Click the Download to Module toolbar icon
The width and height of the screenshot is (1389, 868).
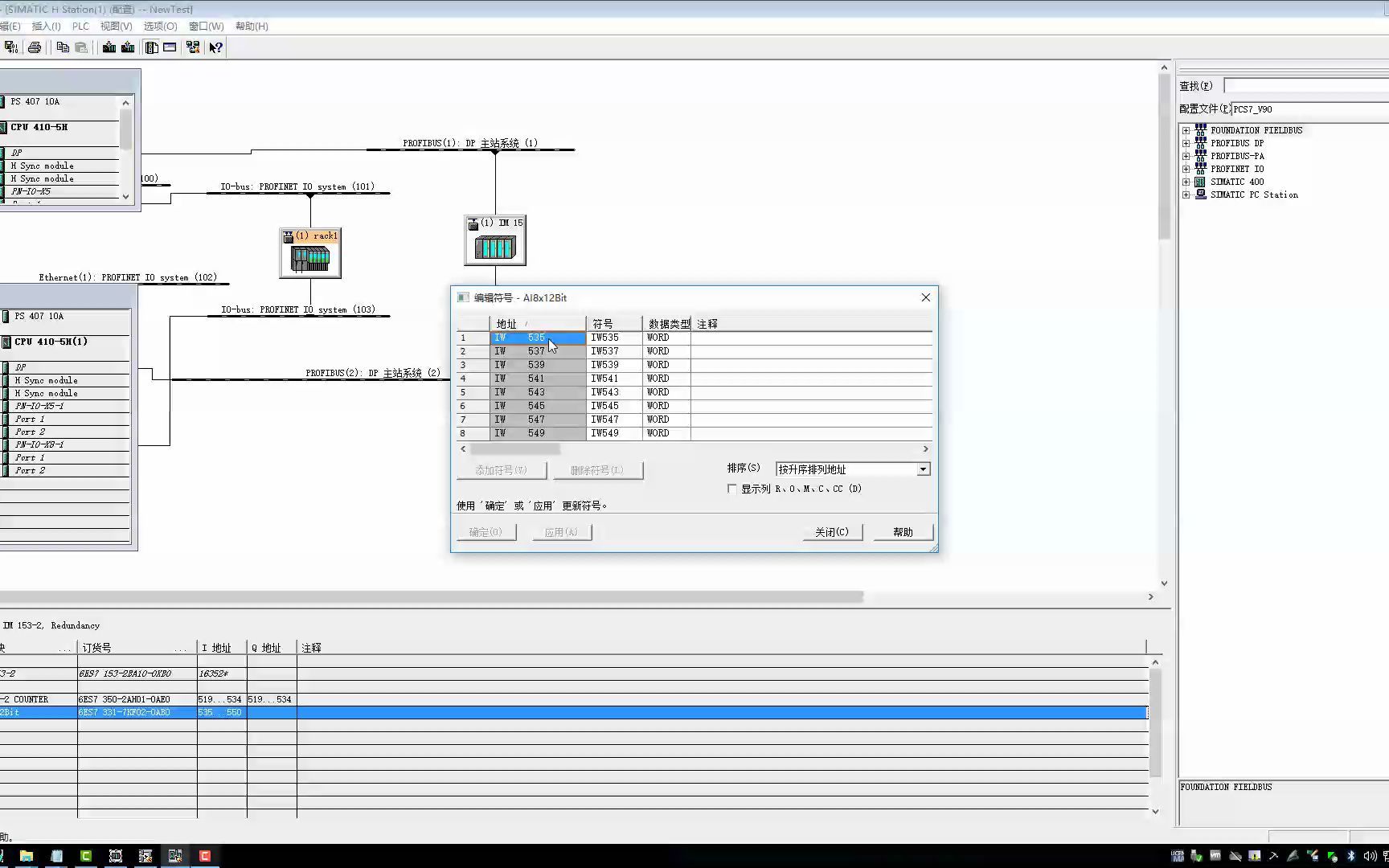(109, 47)
